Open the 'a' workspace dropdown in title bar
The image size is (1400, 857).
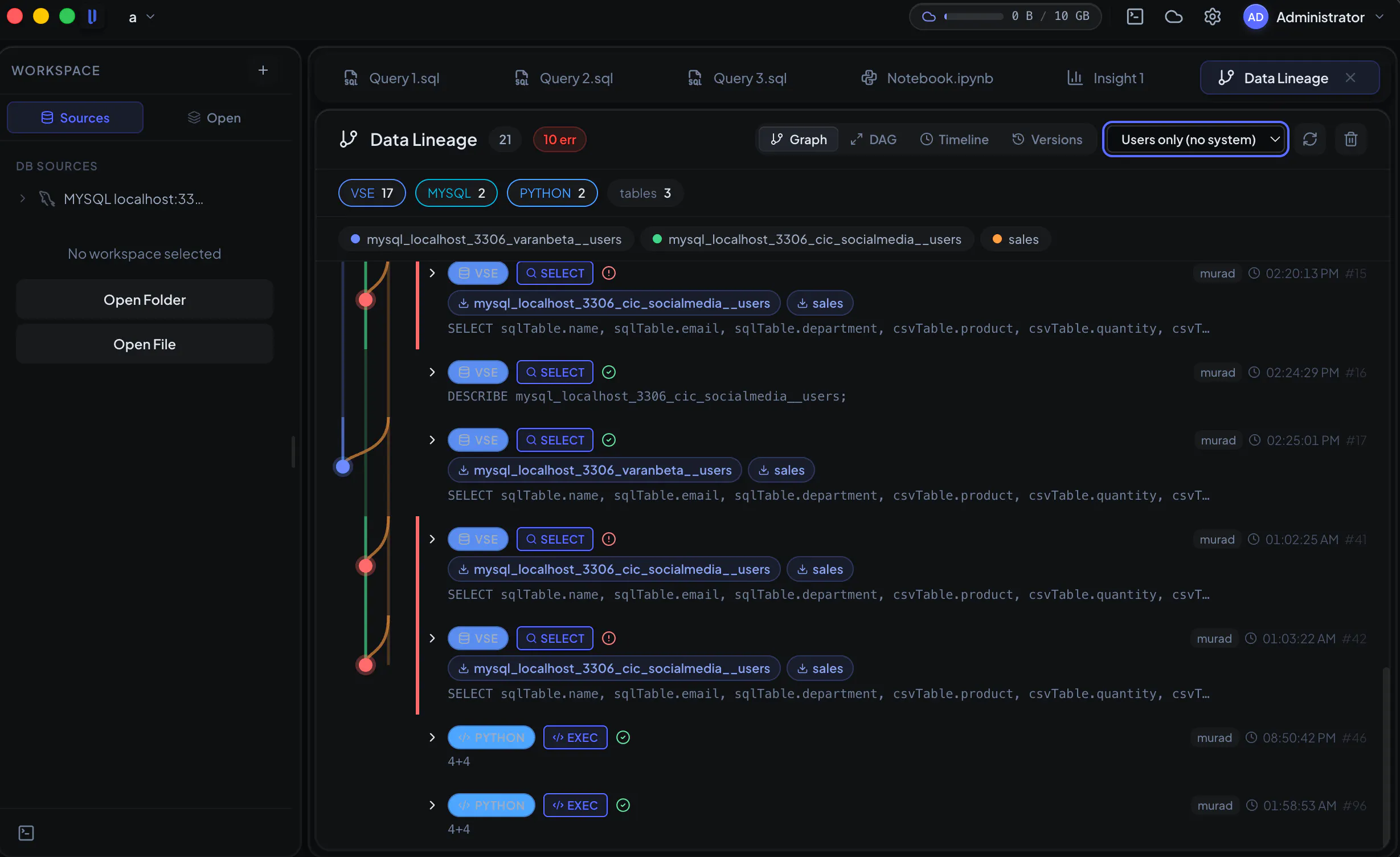coord(141,17)
